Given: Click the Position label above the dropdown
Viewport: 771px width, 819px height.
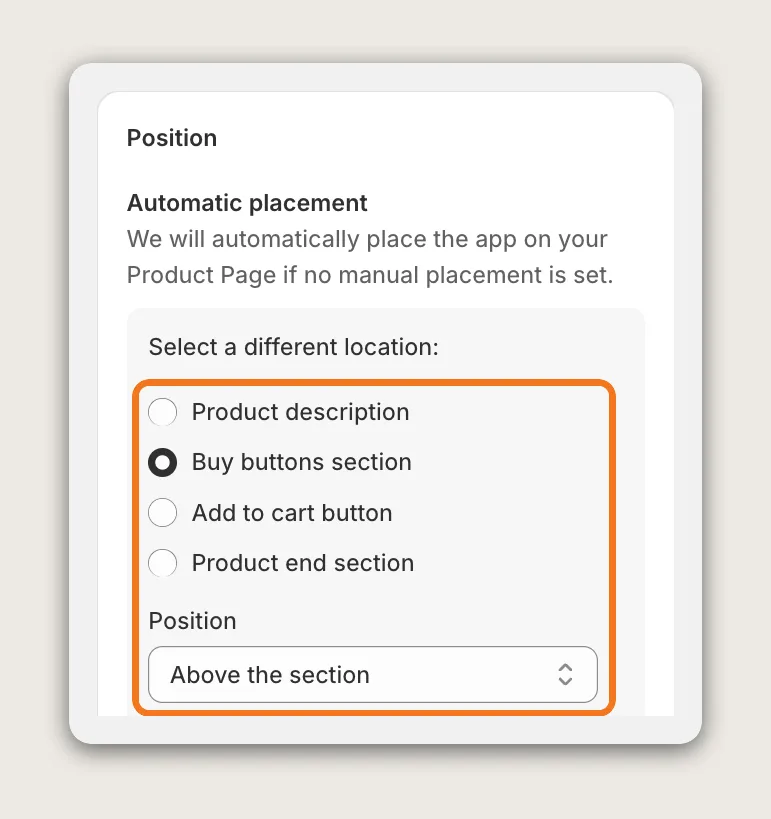Looking at the screenshot, I should pyautogui.click(x=193, y=621).
